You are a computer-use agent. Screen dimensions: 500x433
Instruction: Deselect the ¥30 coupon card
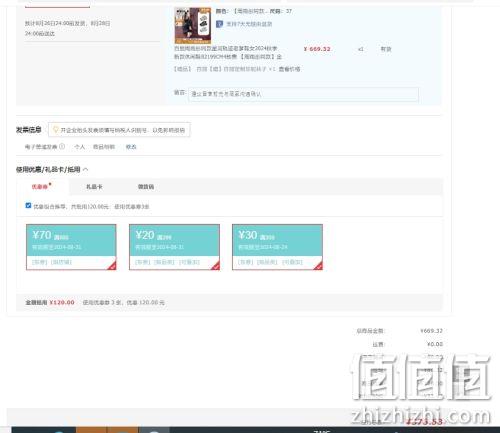277,247
